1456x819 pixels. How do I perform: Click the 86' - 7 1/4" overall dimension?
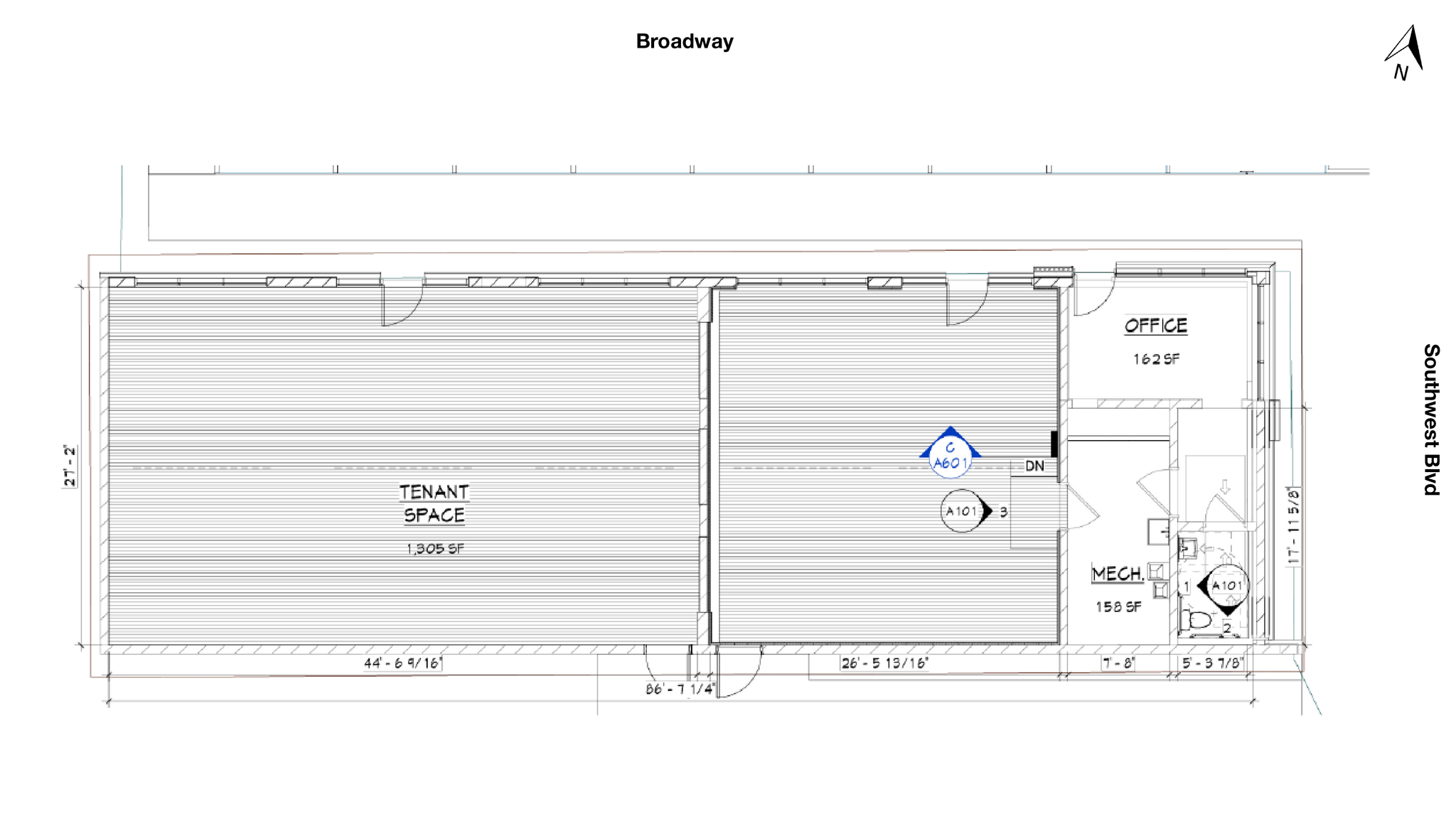click(x=679, y=689)
